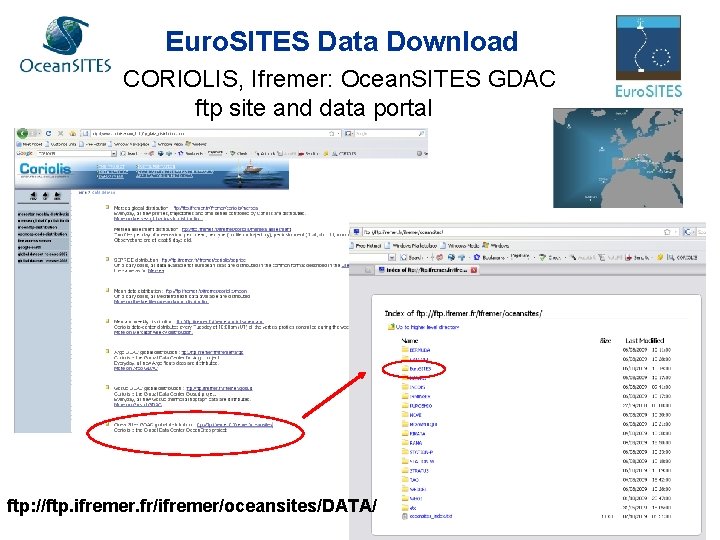This screenshot has width=720, height=540.
Task: Click the green Back button in Coriolis browser
Action: 22,133
